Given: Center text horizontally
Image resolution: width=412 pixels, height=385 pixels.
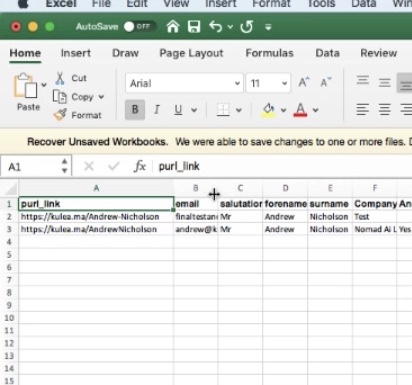Looking at the screenshot, I should click(x=384, y=109).
